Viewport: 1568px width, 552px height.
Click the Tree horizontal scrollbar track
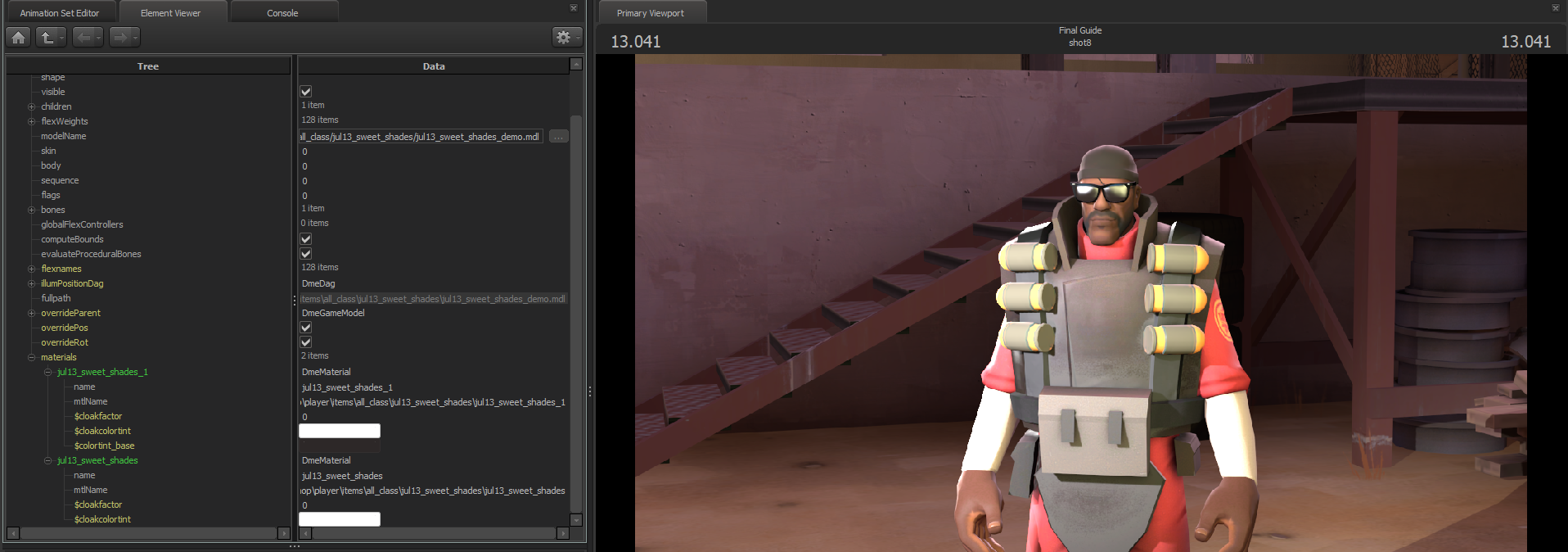[x=149, y=533]
